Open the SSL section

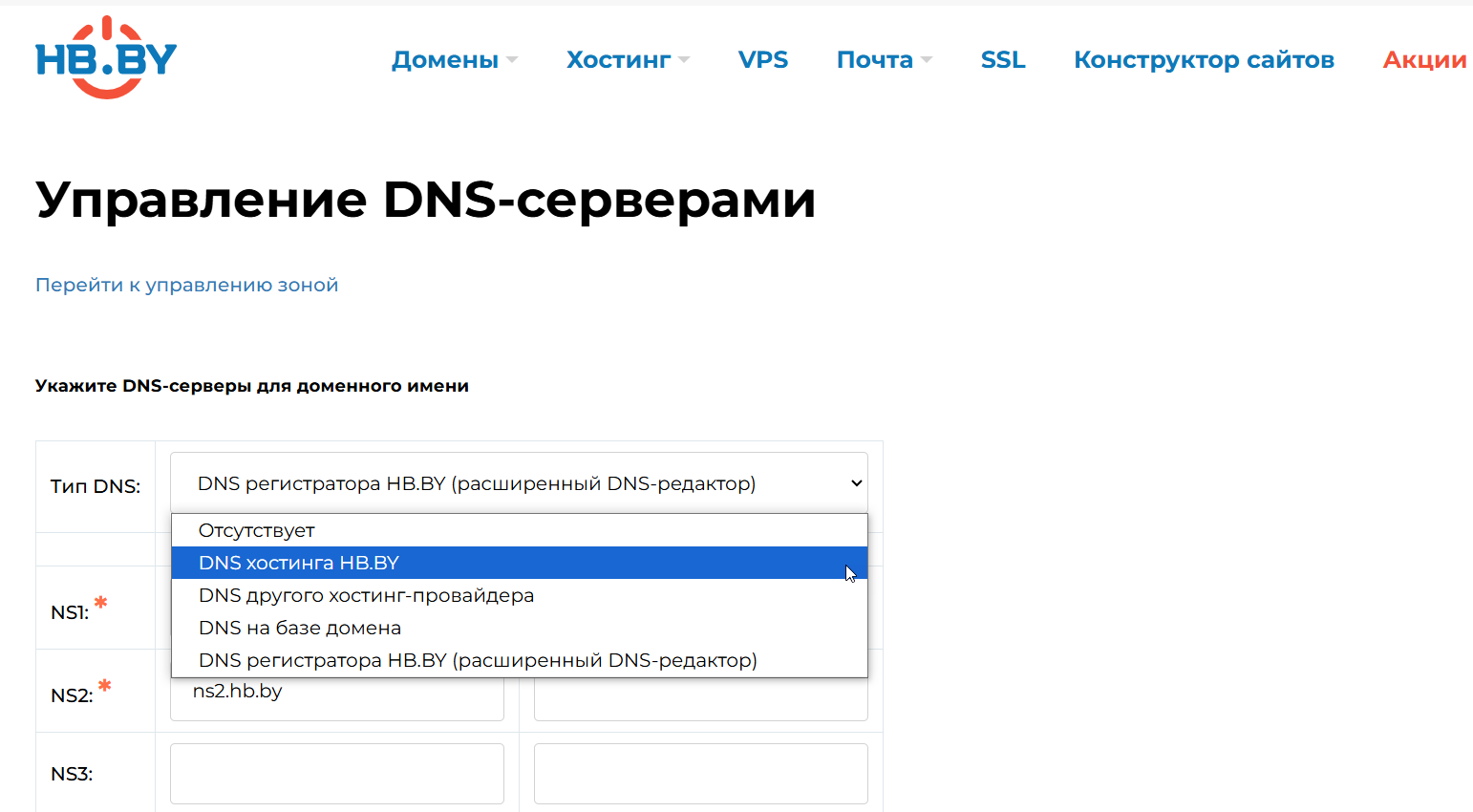[1002, 60]
